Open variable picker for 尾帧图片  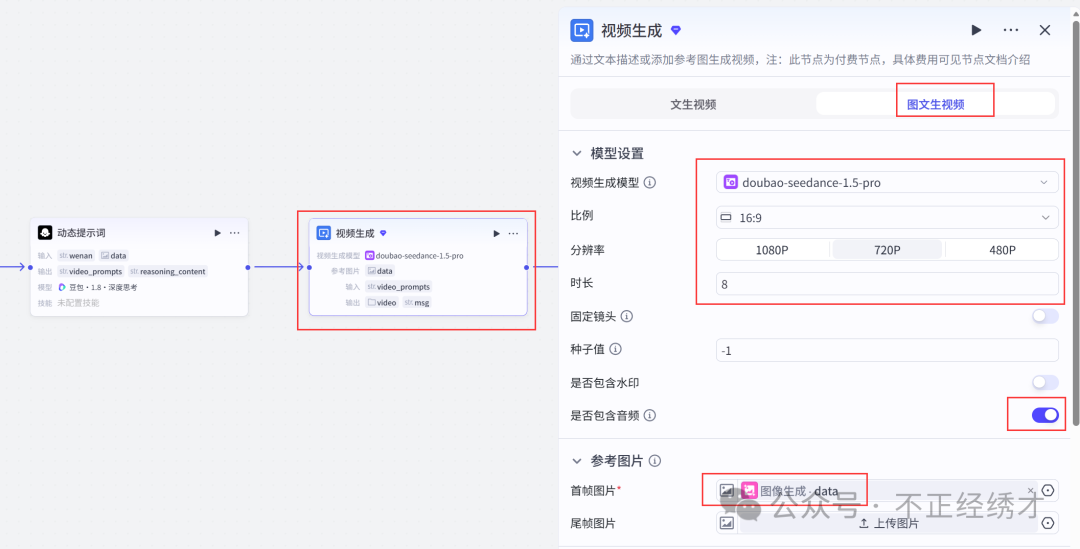(x=1048, y=524)
